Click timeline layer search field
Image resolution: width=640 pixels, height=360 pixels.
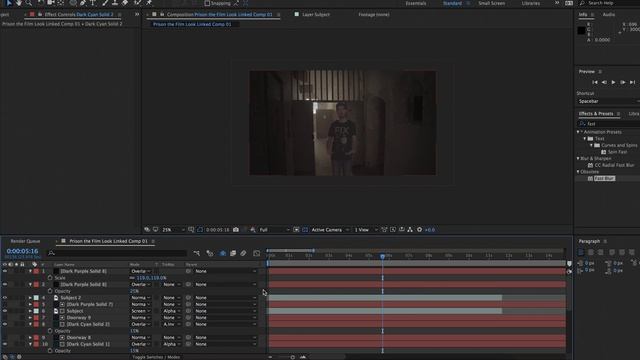(x=117, y=253)
